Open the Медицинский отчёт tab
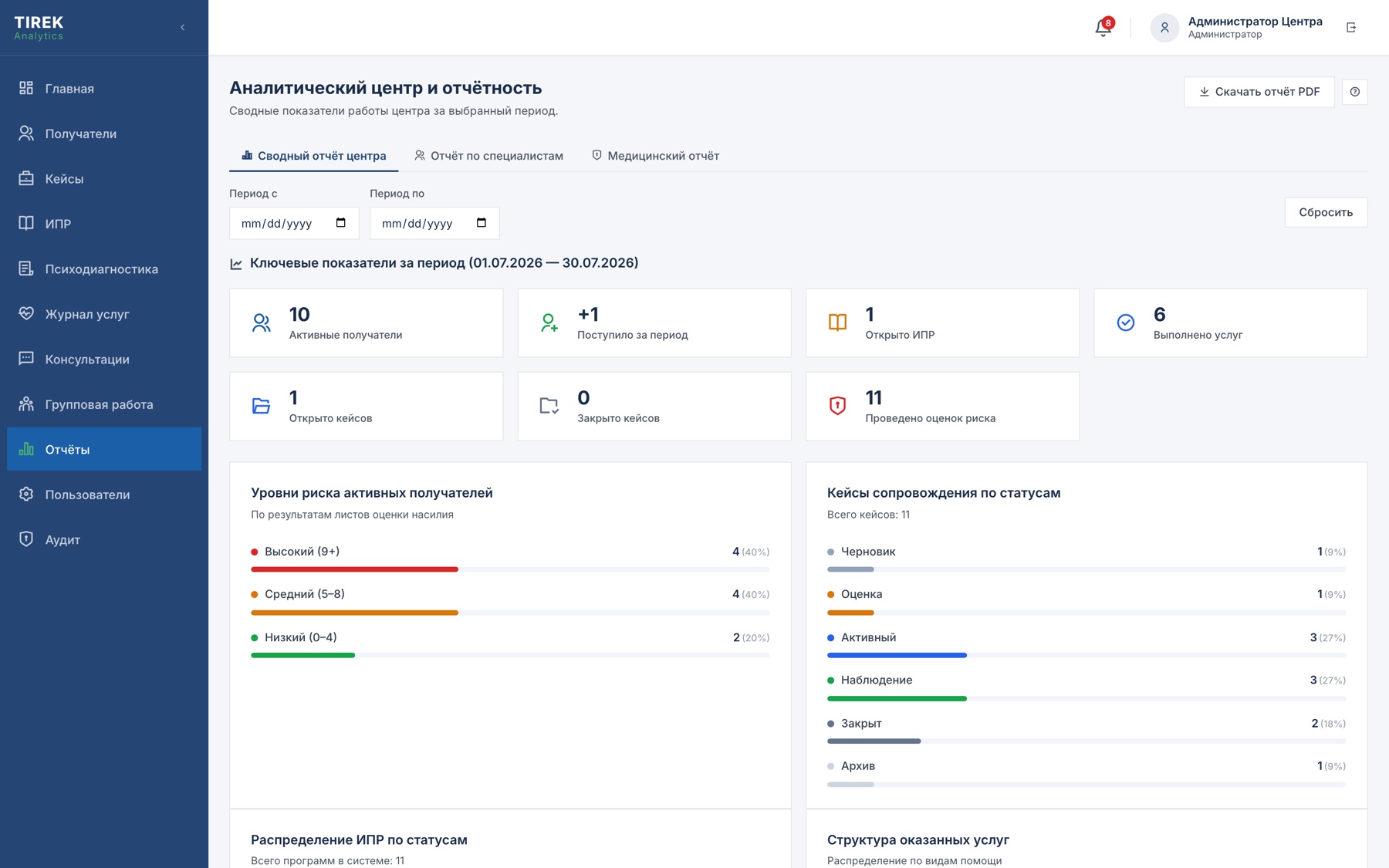Image resolution: width=1389 pixels, height=868 pixels. pos(655,156)
